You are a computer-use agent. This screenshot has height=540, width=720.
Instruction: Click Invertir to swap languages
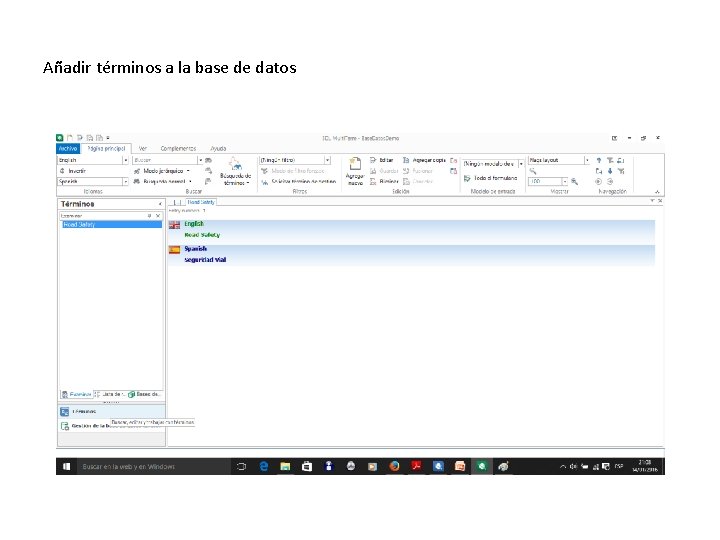pyautogui.click(x=73, y=171)
